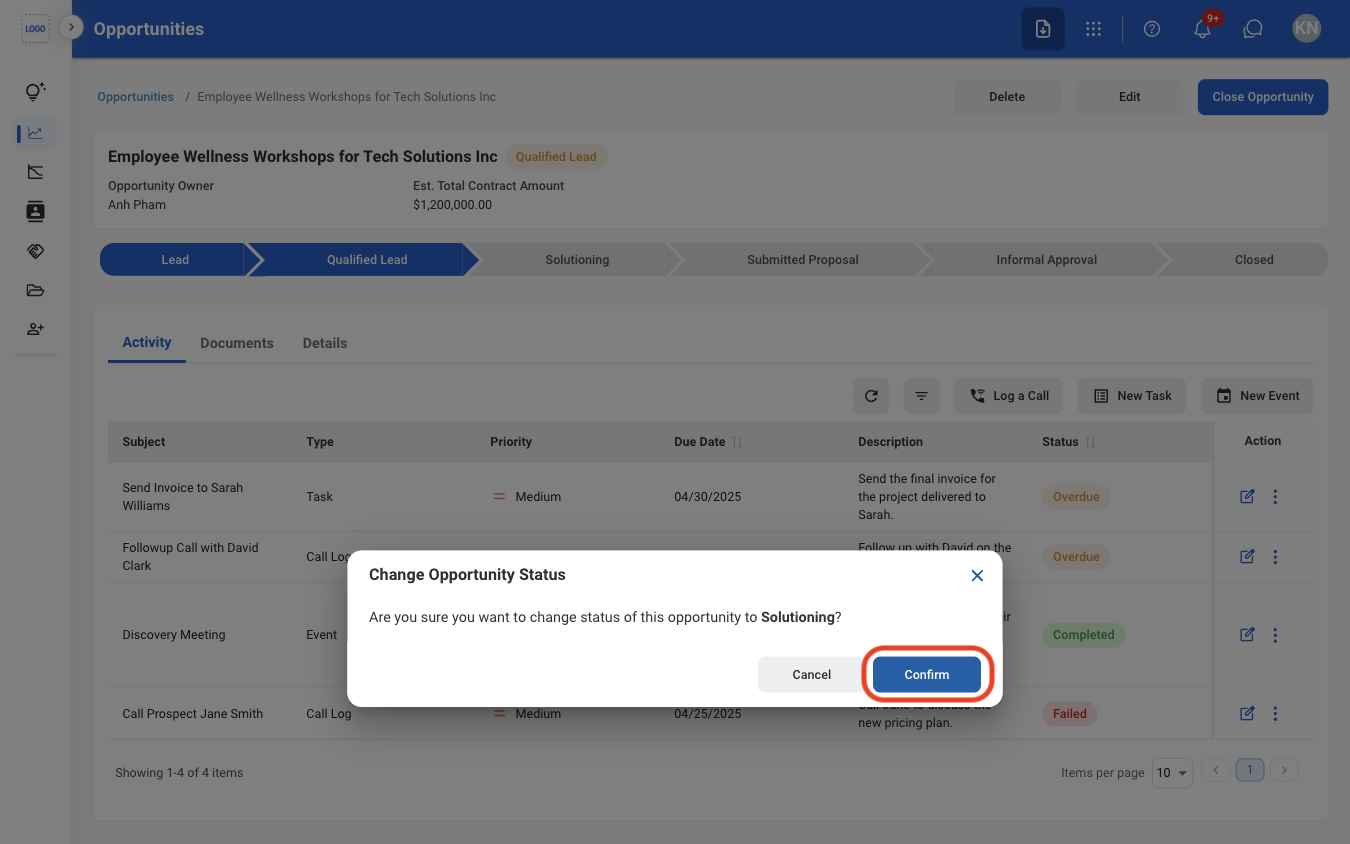This screenshot has height=844, width=1350.
Task: Open the tags sidebar icon
Action: pos(35,251)
